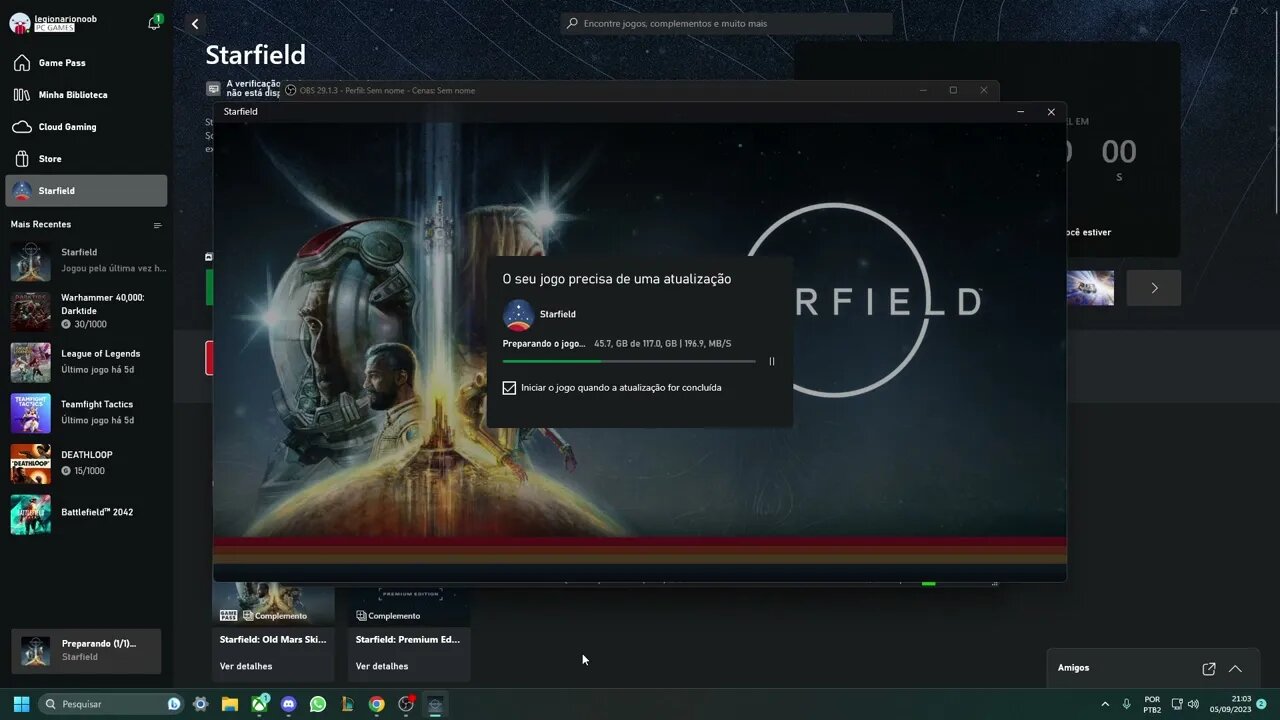Click the Store shopping bag icon
Image resolution: width=1280 pixels, height=720 pixels.
point(22,159)
